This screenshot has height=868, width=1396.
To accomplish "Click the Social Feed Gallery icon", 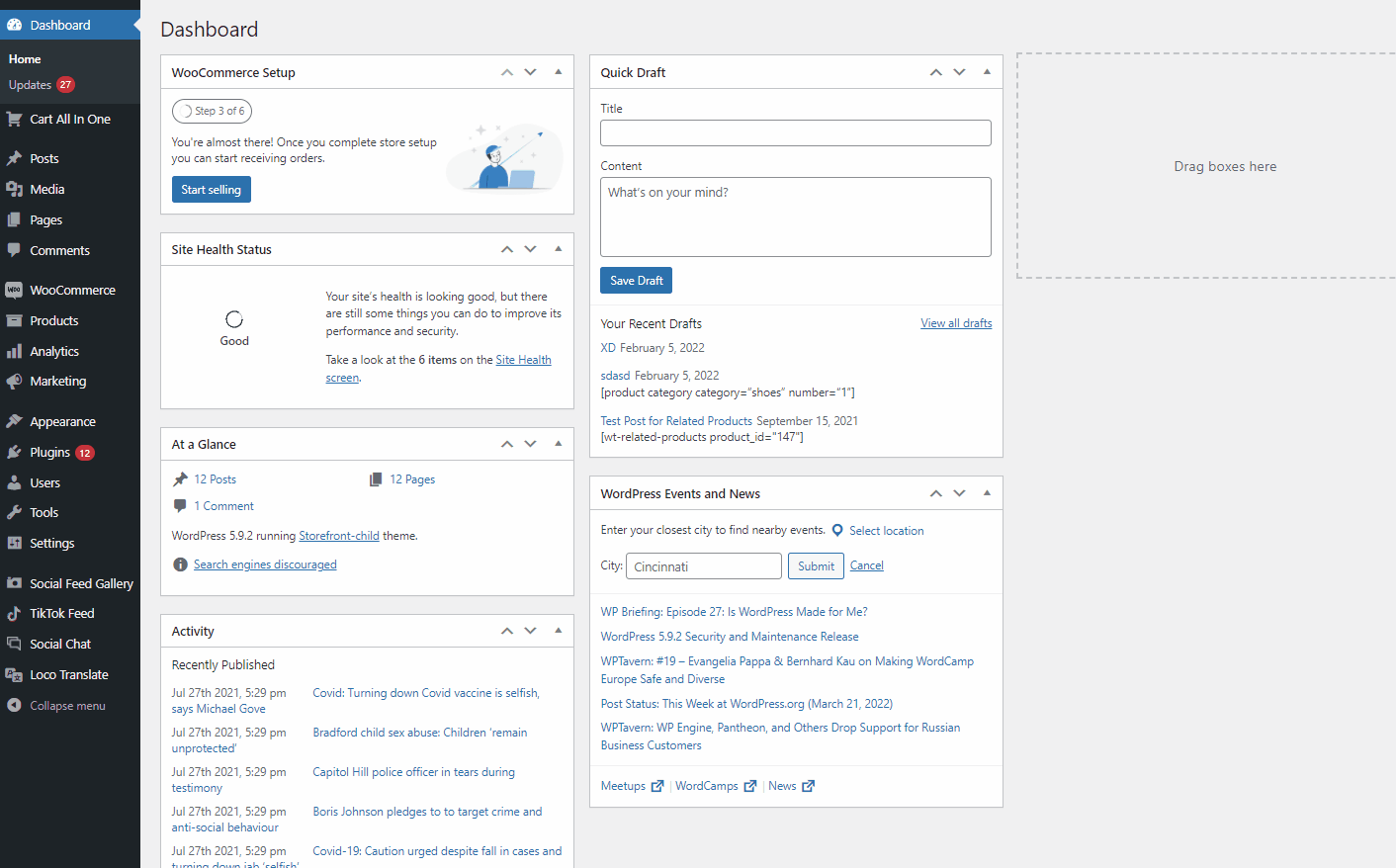I will coord(14,583).
